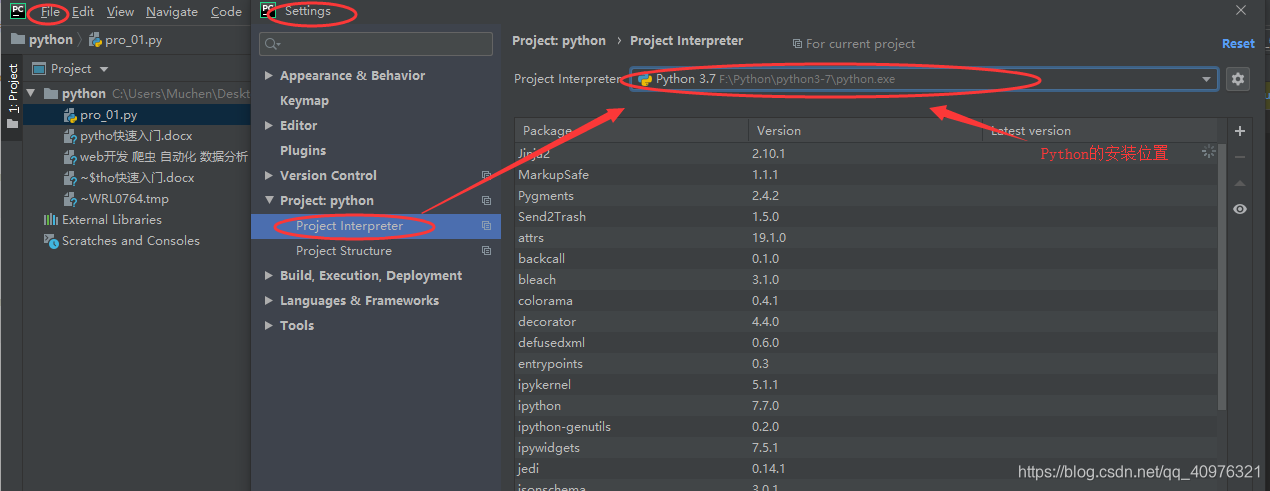The image size is (1270, 491).
Task: Toggle the show early releases eye icon
Action: (x=1240, y=209)
